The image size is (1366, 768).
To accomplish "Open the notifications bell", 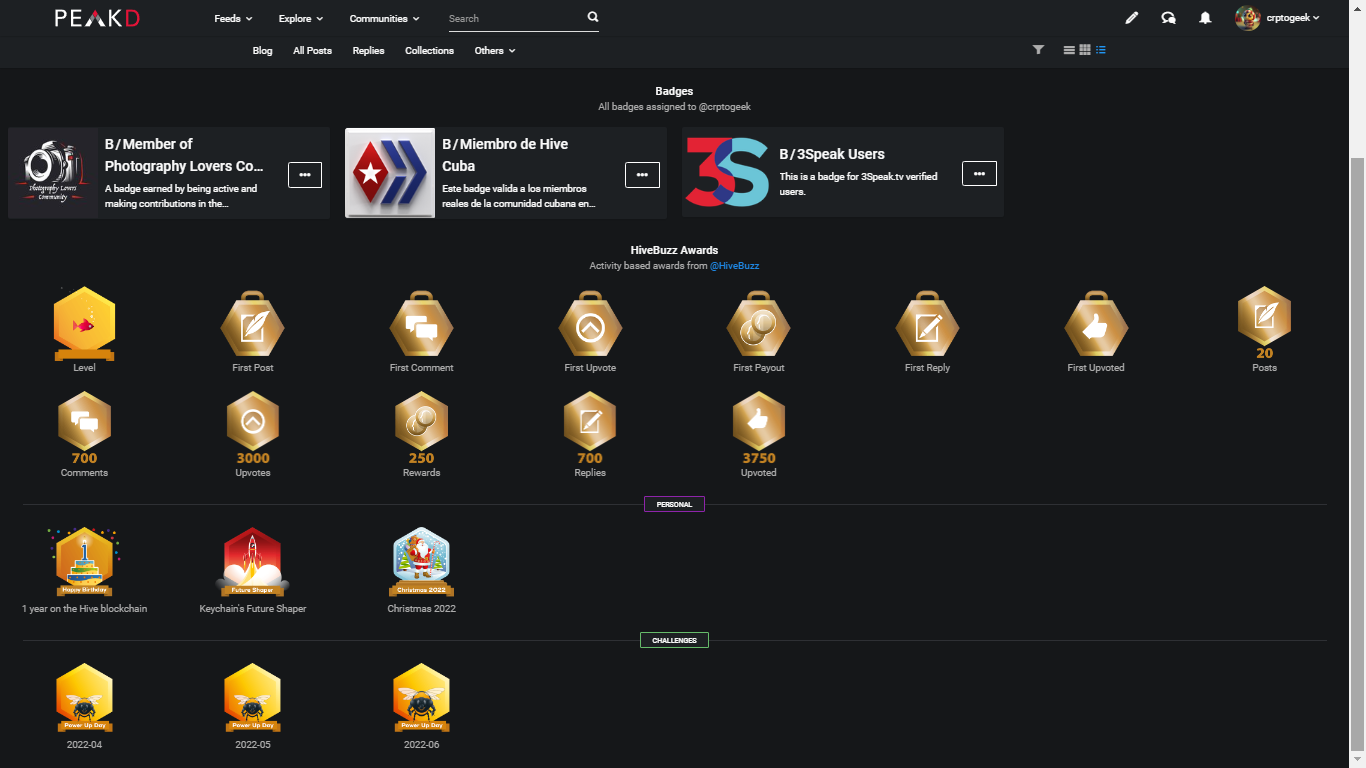I will click(1205, 18).
